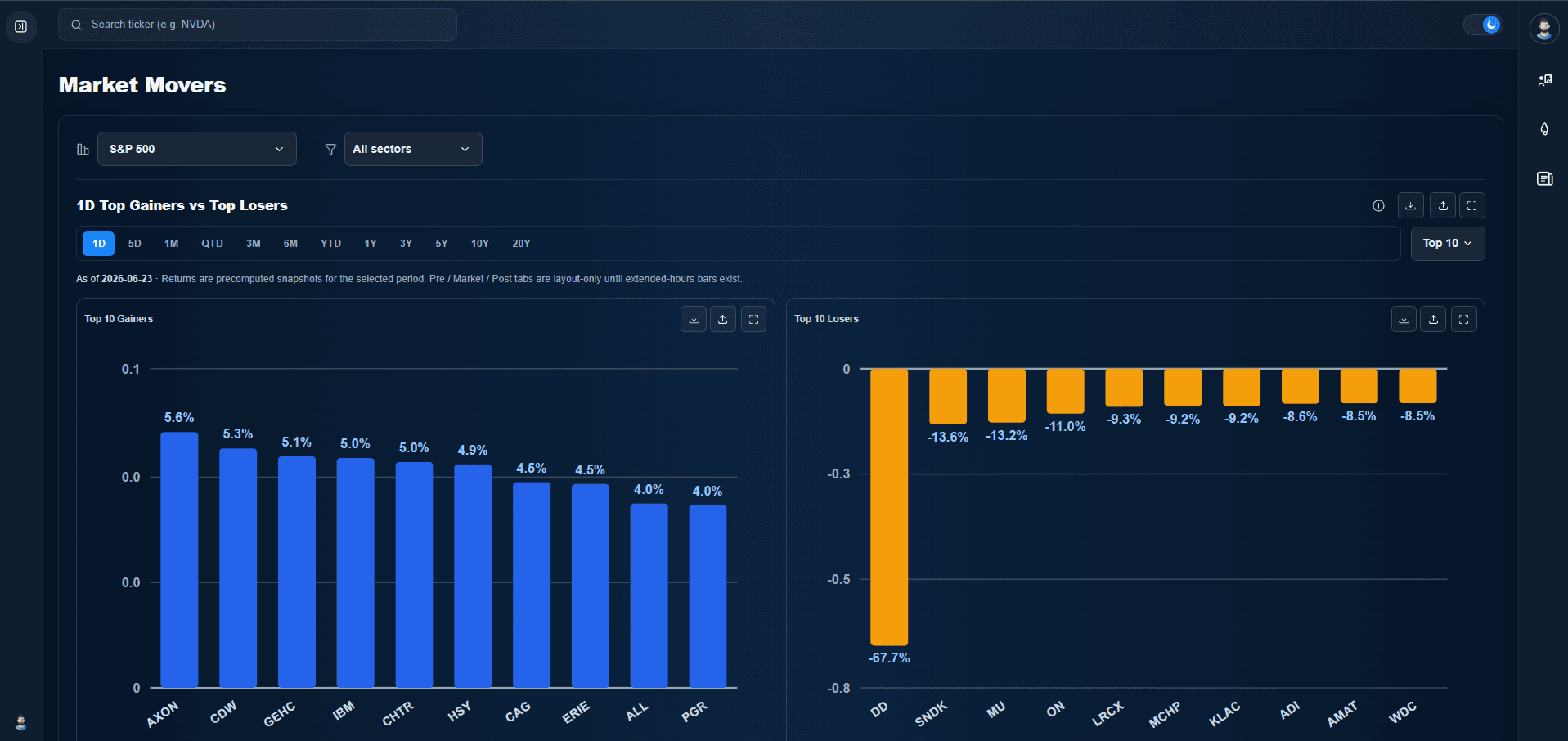Click the DD loser bar

(889, 507)
